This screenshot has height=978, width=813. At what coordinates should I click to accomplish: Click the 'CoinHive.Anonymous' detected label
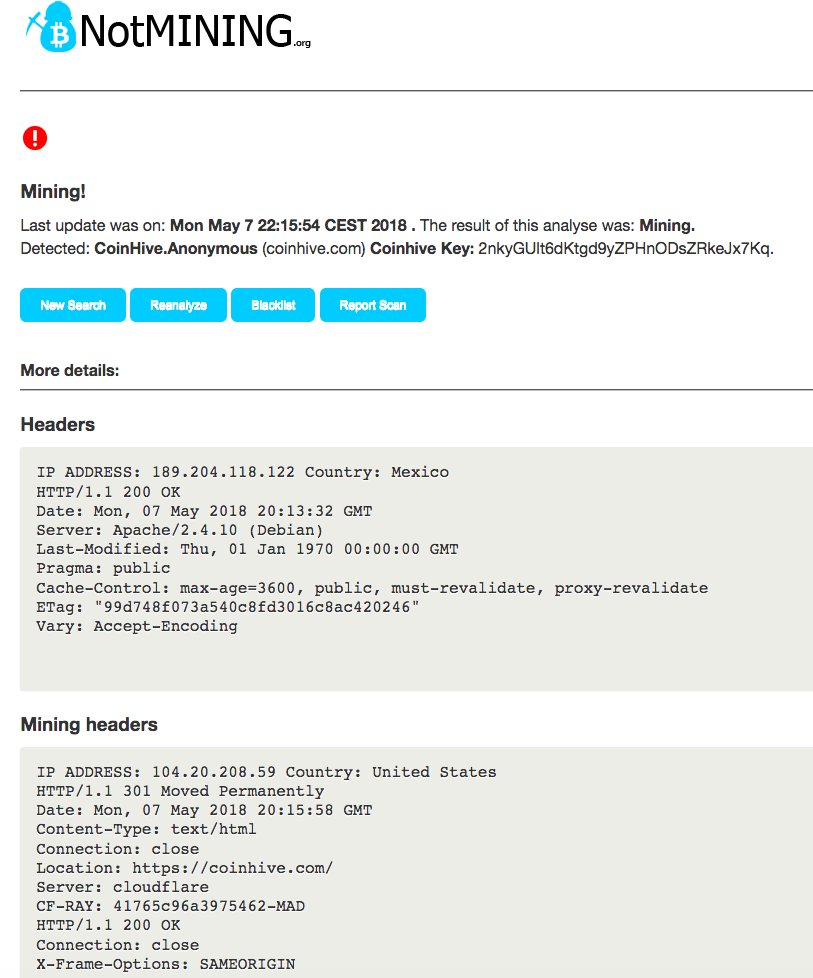point(175,249)
